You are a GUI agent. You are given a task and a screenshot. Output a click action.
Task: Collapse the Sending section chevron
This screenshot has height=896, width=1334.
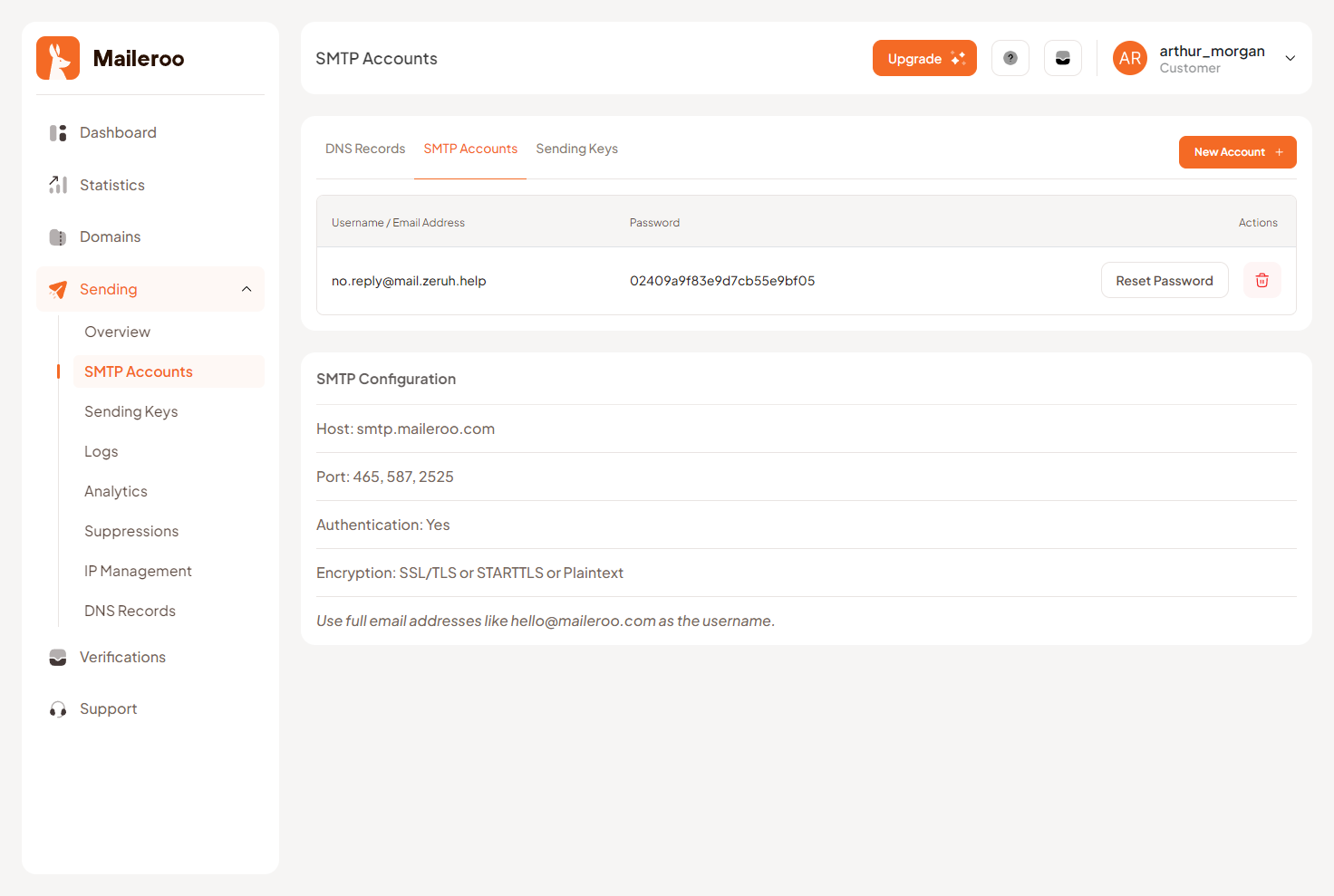(x=246, y=289)
